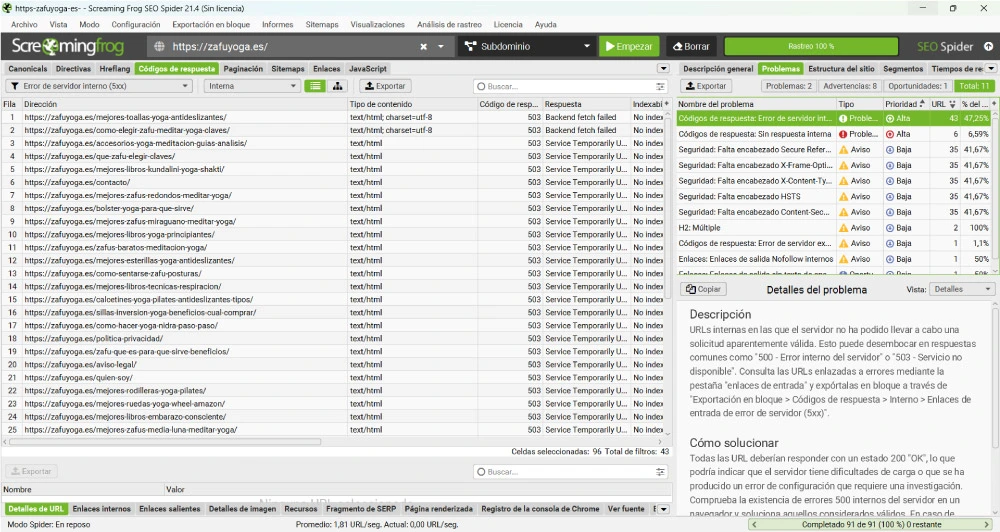This screenshot has height=532, width=1000.
Task: Go to next status with right arrow
Action: coord(988,524)
